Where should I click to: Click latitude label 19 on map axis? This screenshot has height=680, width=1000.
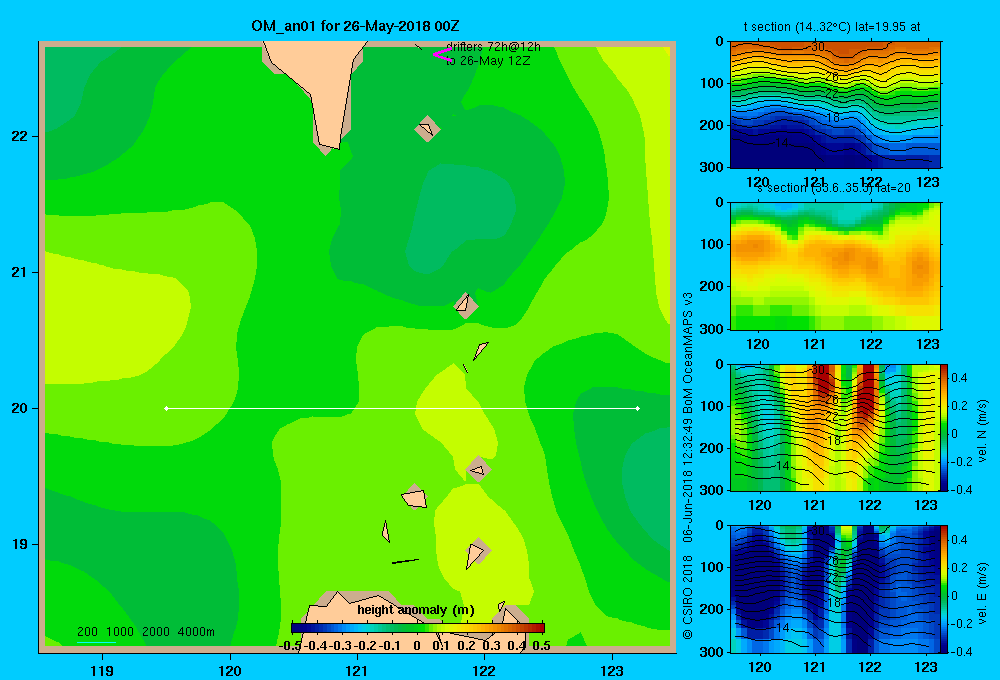pyautogui.click(x=20, y=544)
